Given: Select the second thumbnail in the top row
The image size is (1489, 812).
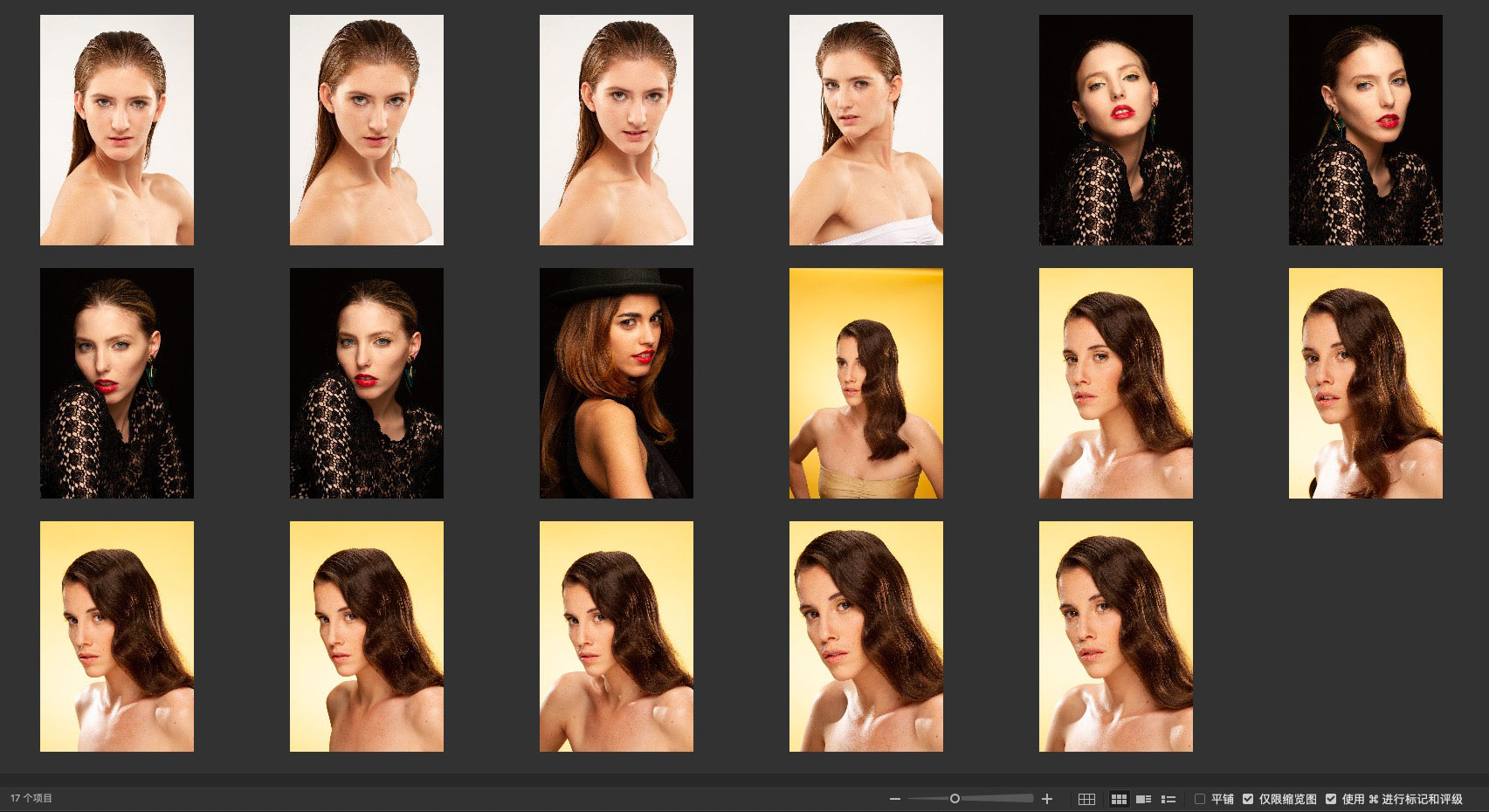Looking at the screenshot, I should pyautogui.click(x=366, y=130).
